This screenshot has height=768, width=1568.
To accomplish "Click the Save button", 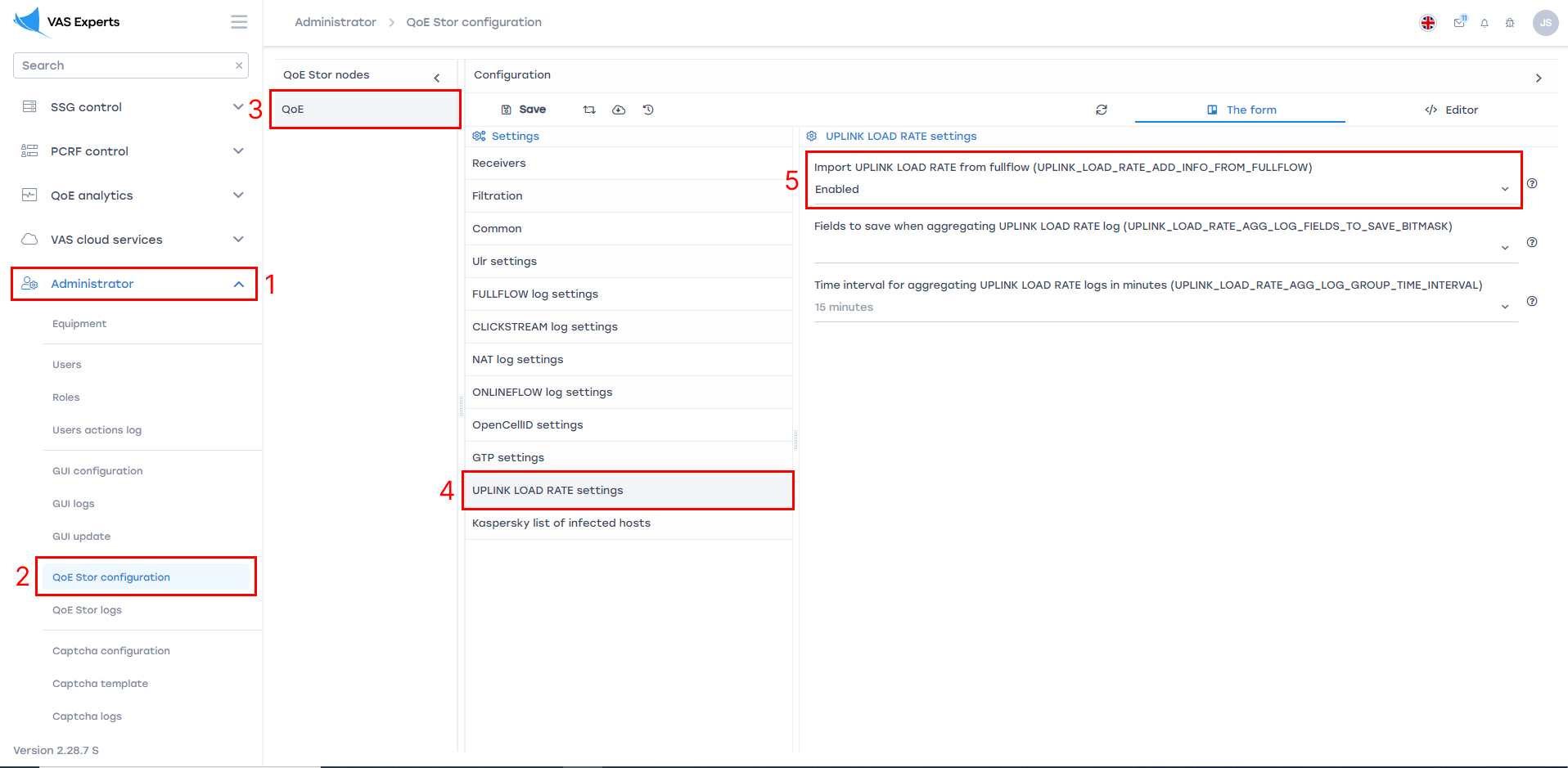I will (524, 110).
